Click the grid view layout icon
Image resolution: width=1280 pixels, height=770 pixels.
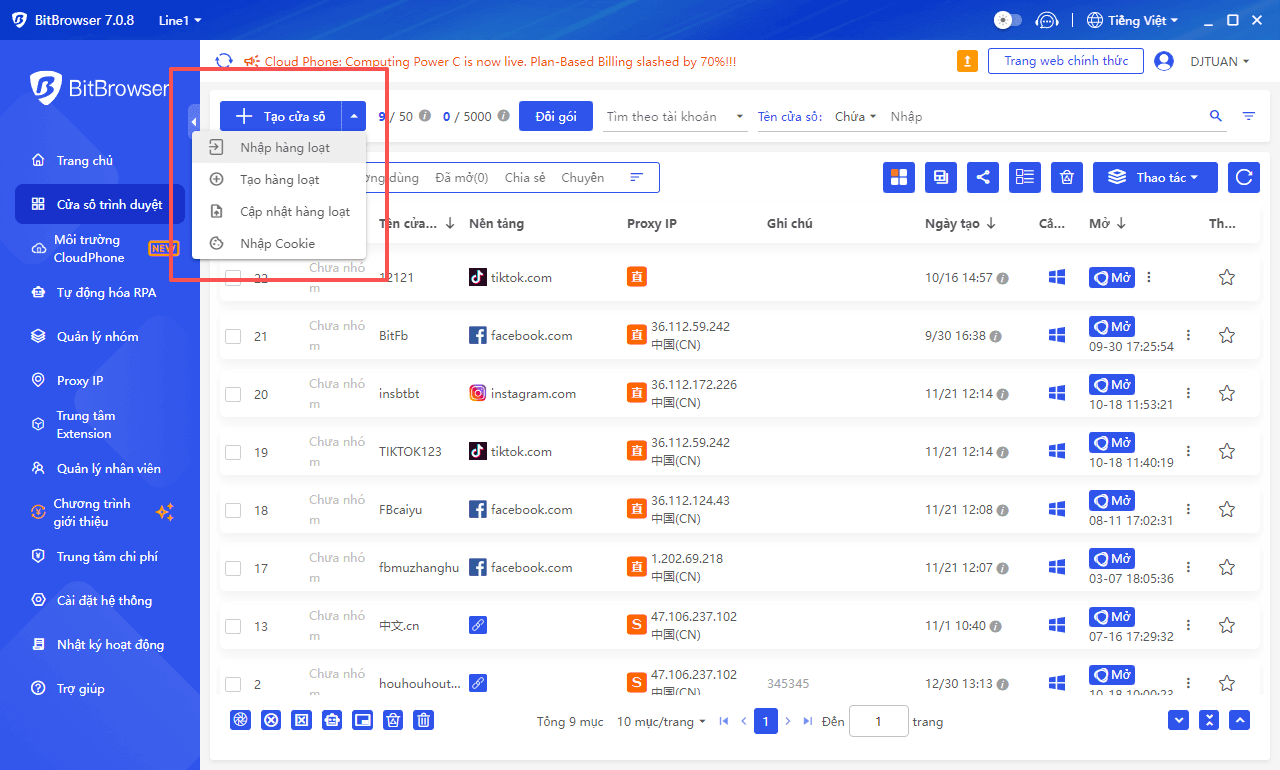898,177
